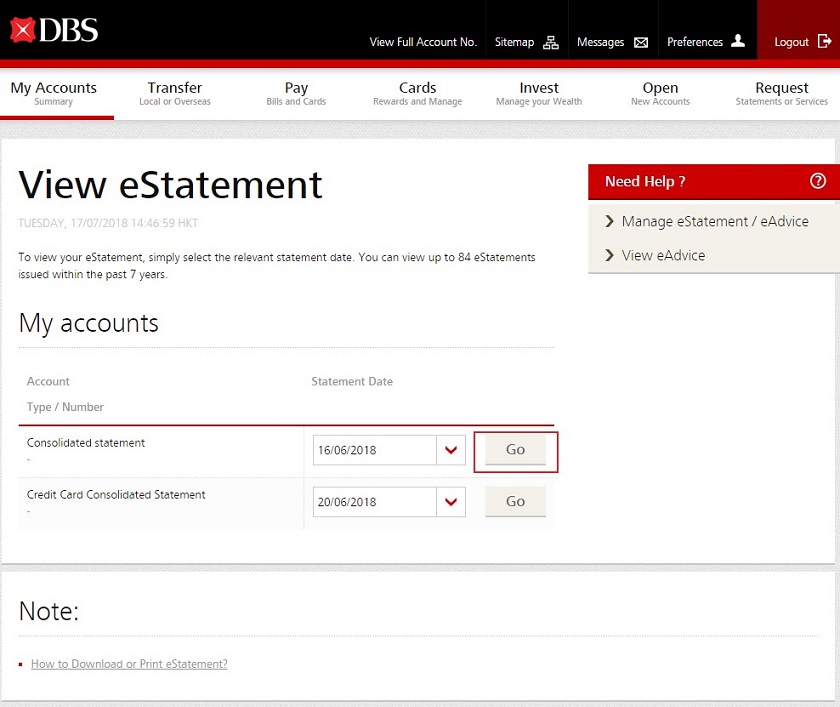Select the 20/06/2018 statement date field
The width and height of the screenshot is (840, 707).
coord(374,502)
